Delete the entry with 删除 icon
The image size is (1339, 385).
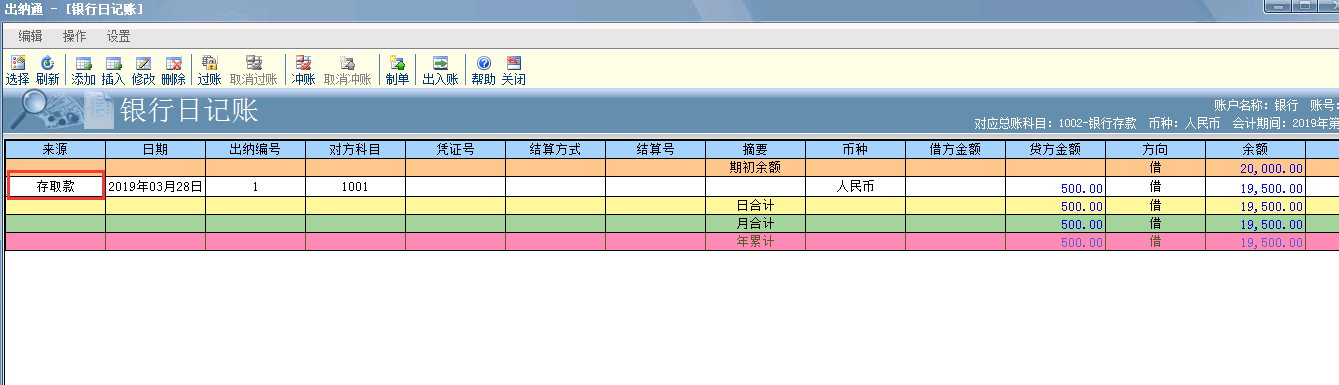[173, 70]
